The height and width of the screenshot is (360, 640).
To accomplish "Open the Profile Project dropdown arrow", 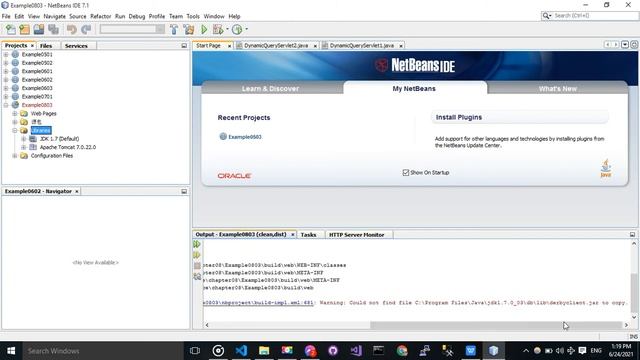I will tap(247, 29).
